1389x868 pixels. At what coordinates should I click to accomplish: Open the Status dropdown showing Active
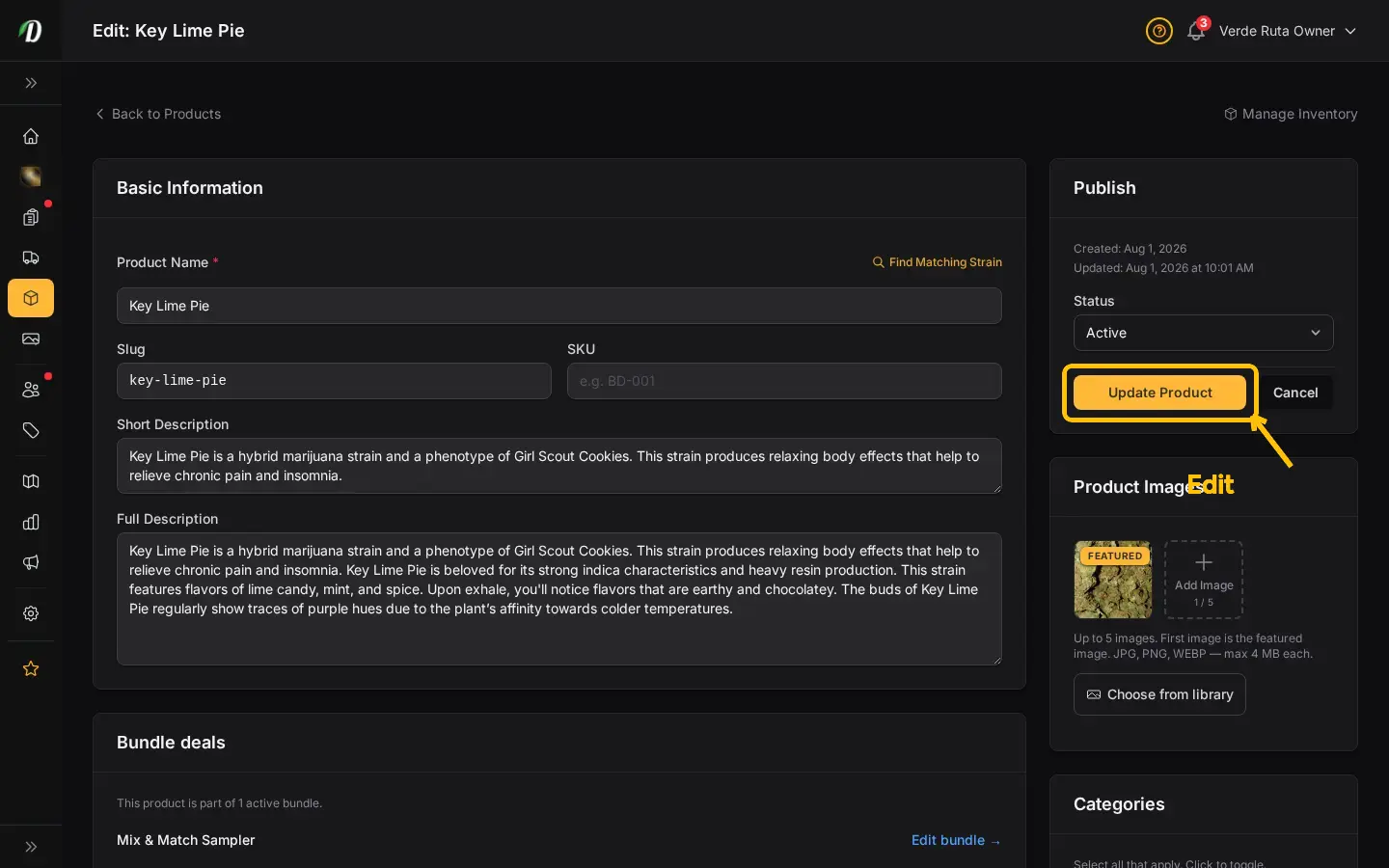[x=1204, y=333]
